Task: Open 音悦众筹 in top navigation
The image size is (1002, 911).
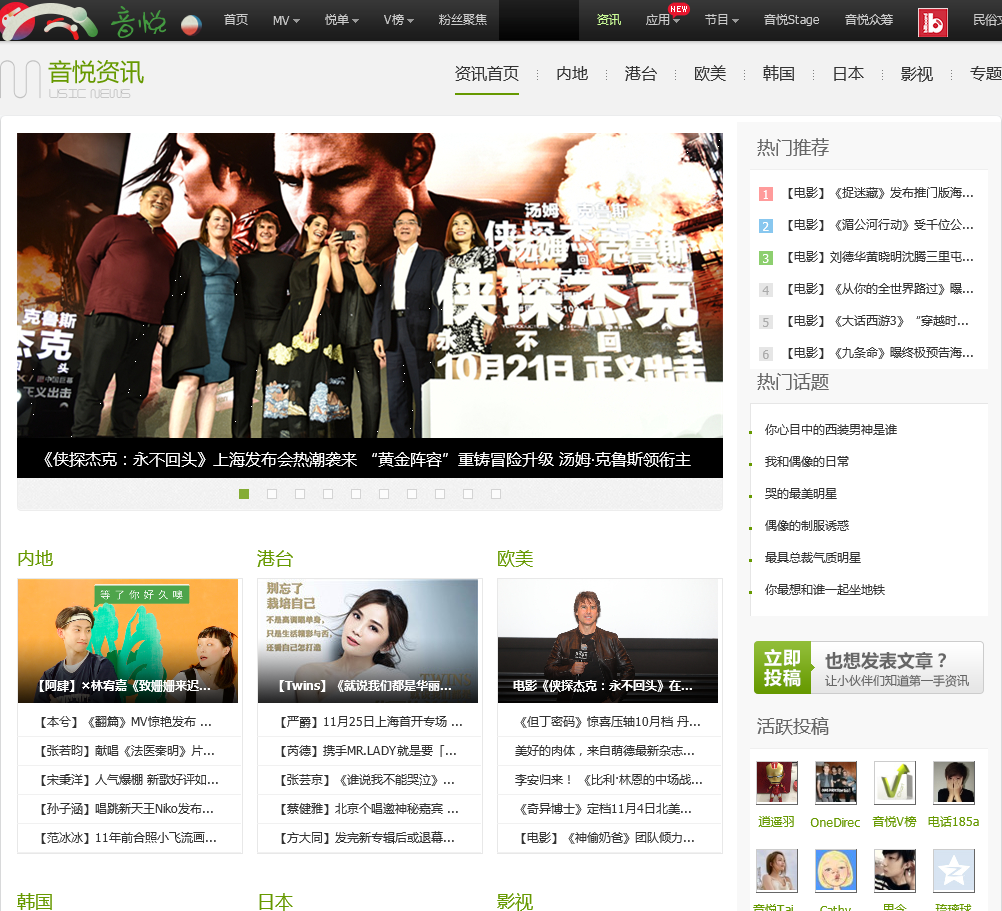Action: tap(868, 20)
